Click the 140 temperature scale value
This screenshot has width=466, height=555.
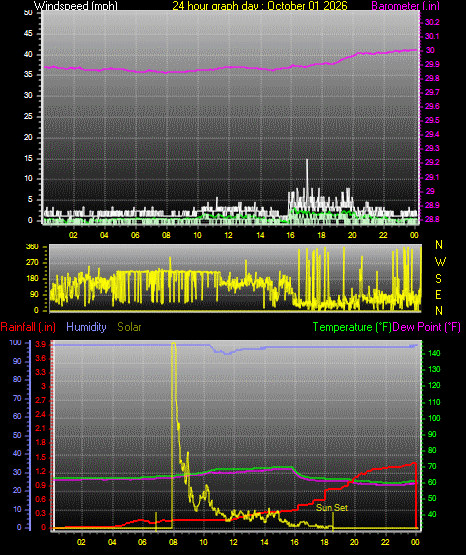[x=434, y=353]
